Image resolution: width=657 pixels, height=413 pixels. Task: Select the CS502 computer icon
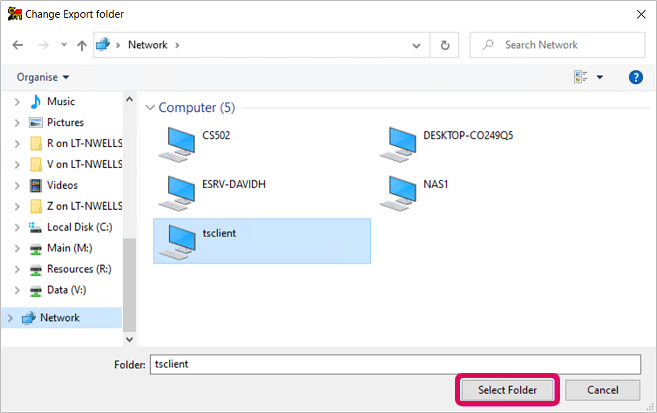coord(176,145)
